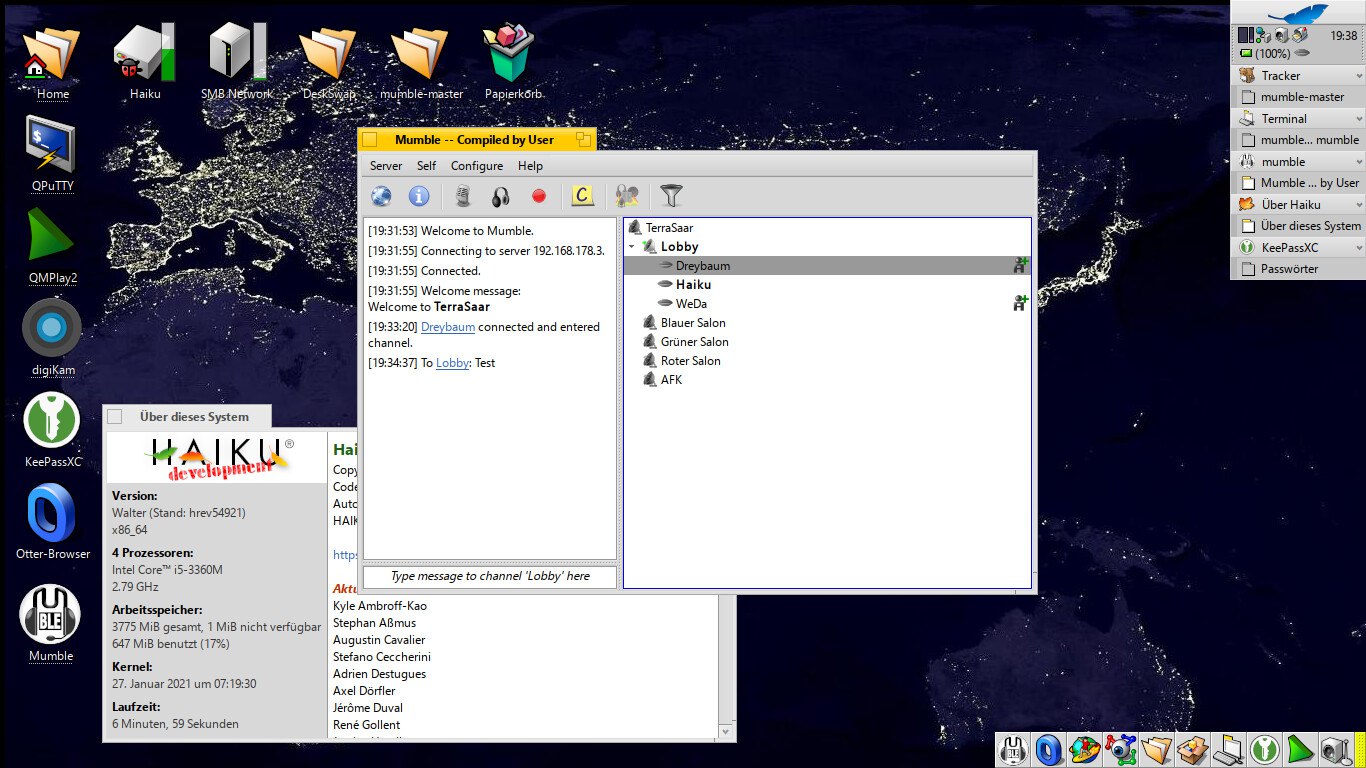Click the HaikuDepot package box in launcher
This screenshot has width=1366, height=768.
[x=1192, y=749]
